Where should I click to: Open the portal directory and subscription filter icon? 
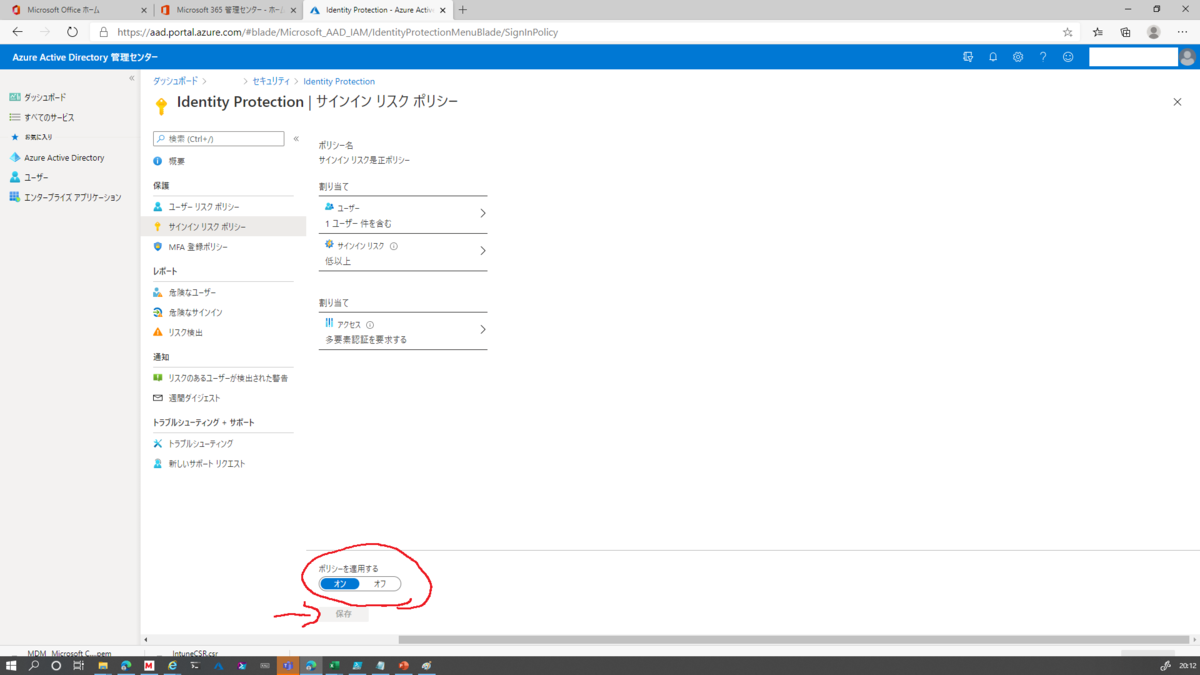[x=968, y=57]
